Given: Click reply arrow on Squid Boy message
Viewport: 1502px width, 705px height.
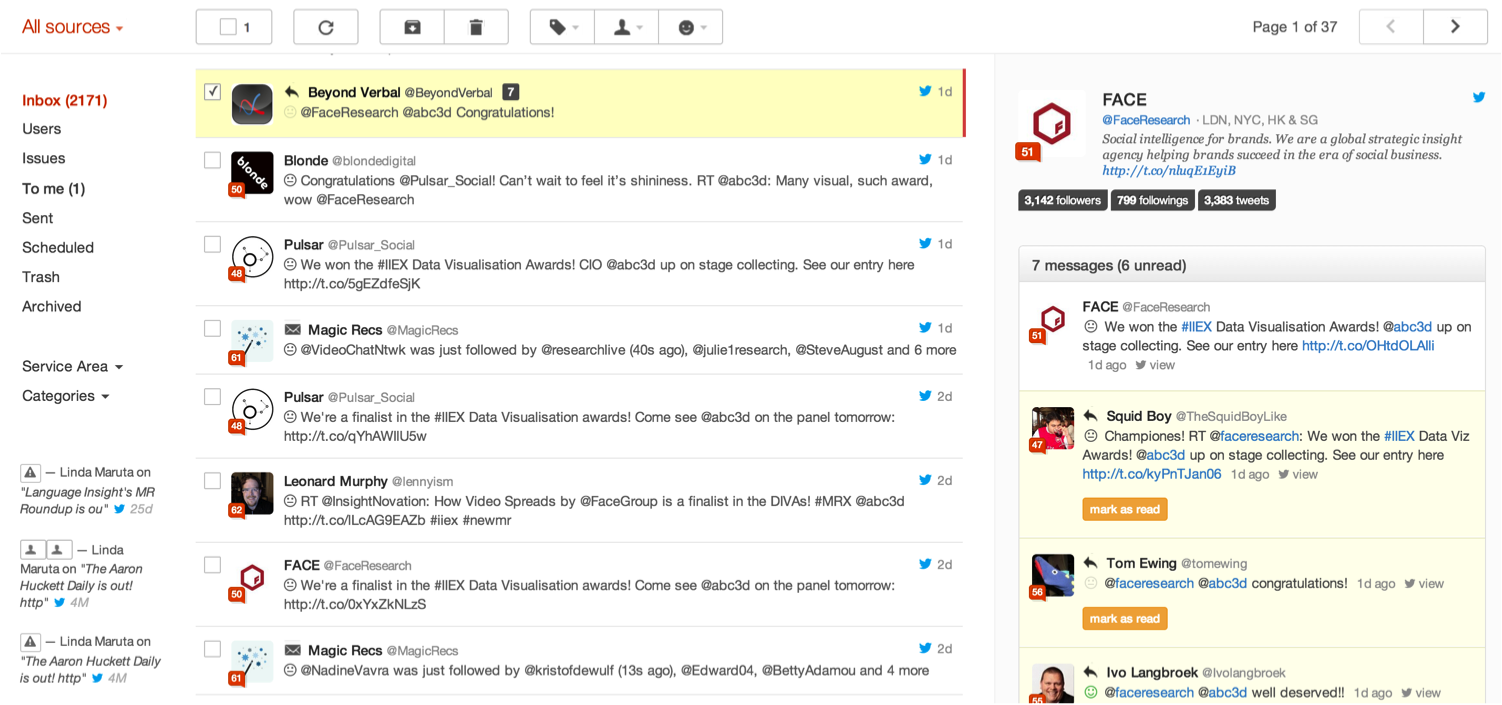Looking at the screenshot, I should 1090,416.
